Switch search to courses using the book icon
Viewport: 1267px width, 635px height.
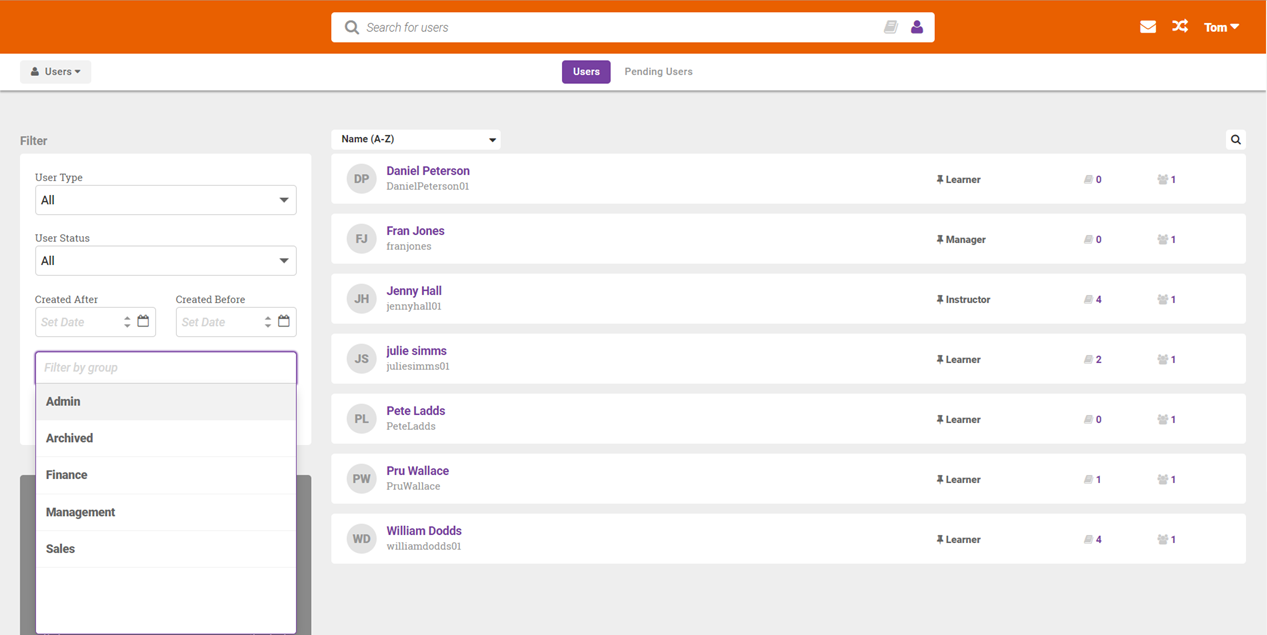(x=890, y=27)
